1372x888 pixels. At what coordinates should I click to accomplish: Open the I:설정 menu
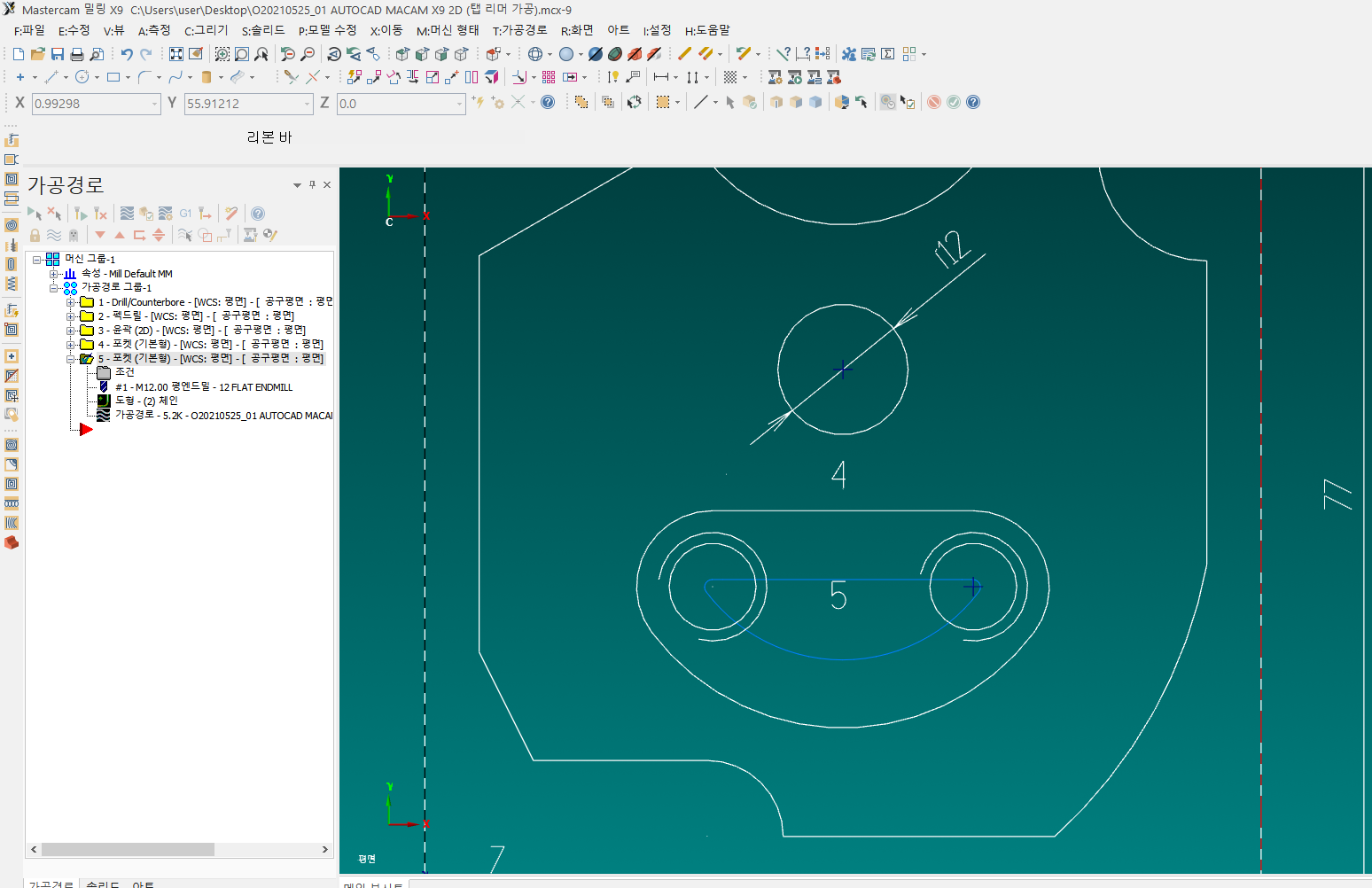pos(658,30)
